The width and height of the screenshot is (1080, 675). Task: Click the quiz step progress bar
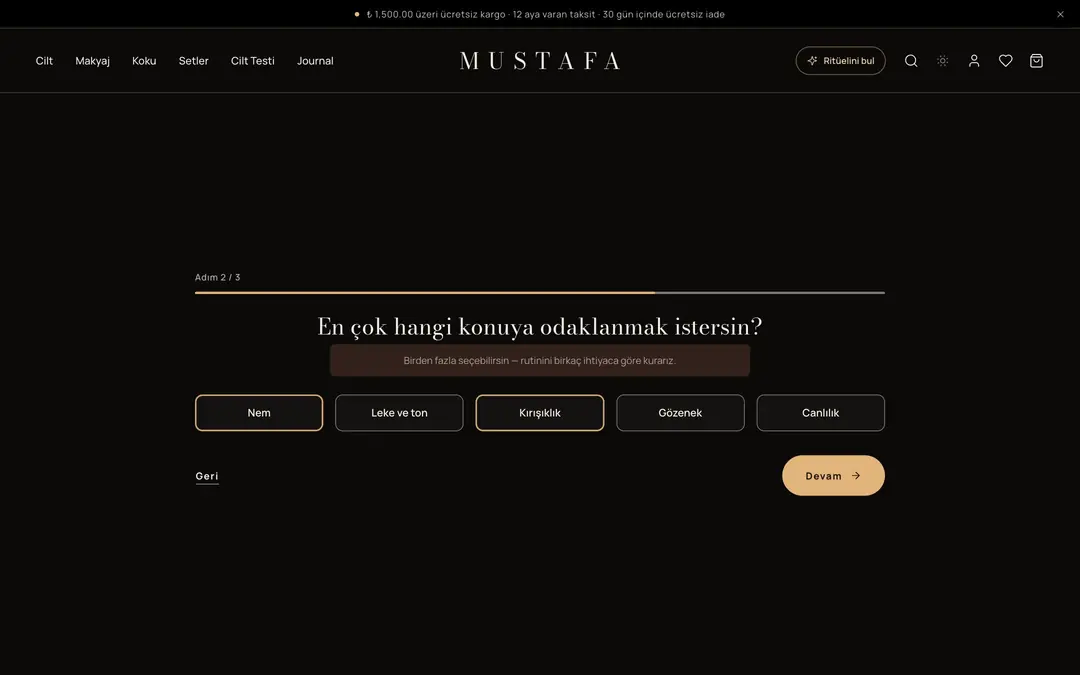(x=540, y=293)
